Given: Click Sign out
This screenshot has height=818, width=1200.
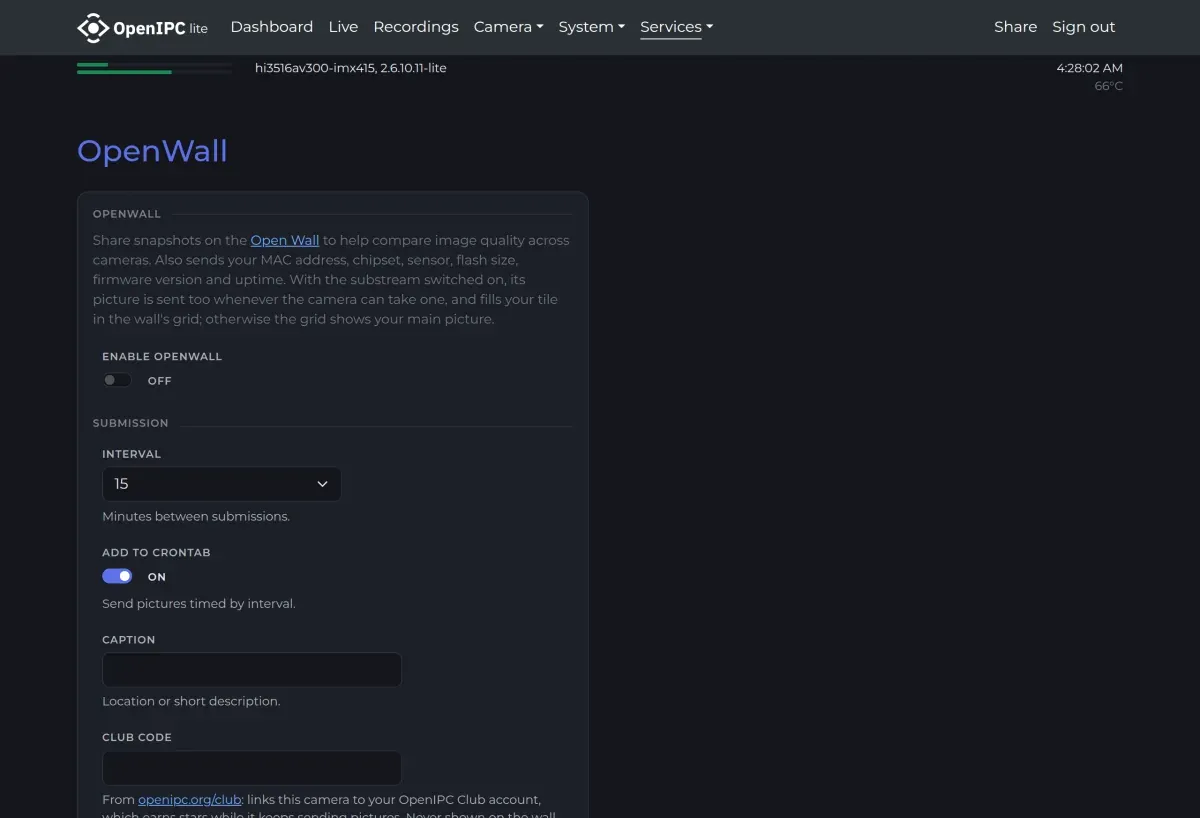Looking at the screenshot, I should click(1083, 27).
